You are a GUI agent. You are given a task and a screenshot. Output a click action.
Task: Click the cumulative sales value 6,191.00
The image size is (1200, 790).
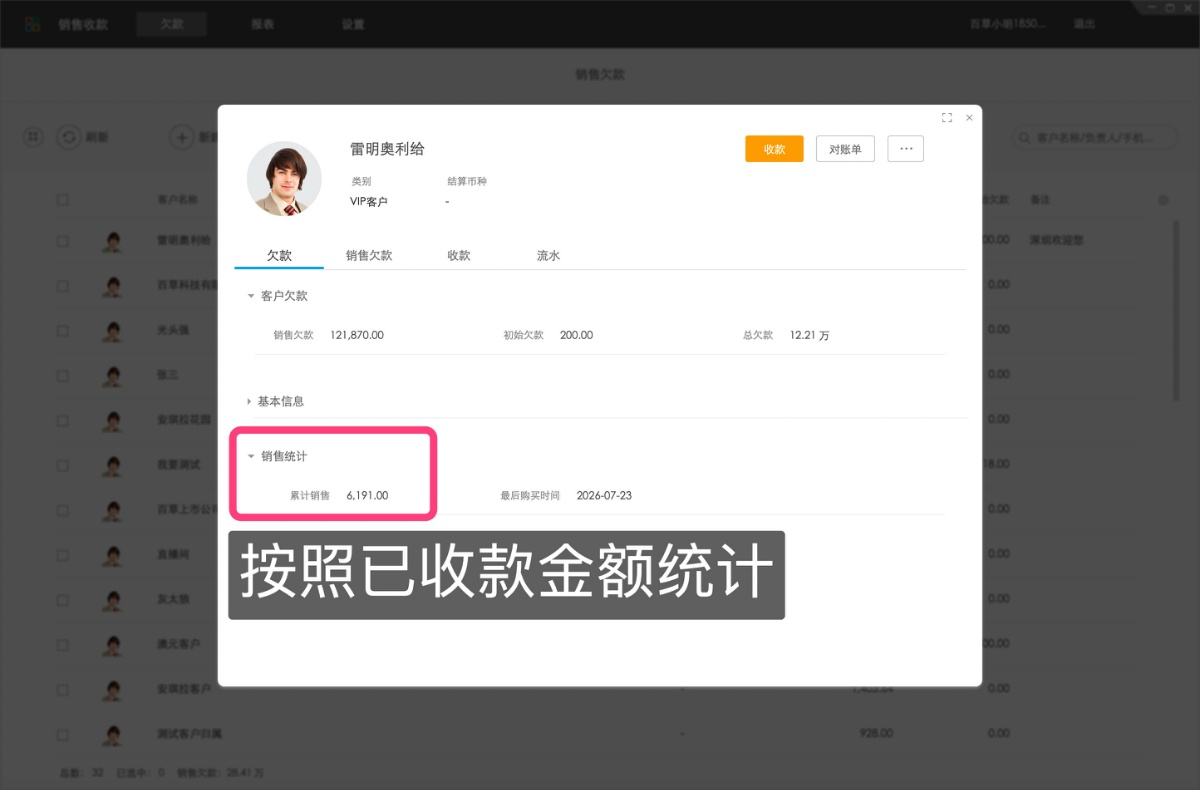(x=367, y=495)
